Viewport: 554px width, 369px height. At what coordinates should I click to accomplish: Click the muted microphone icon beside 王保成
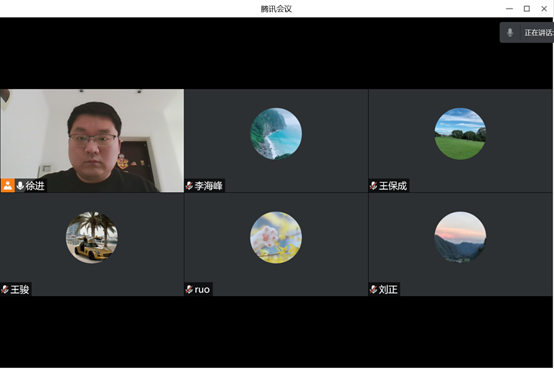(x=373, y=186)
